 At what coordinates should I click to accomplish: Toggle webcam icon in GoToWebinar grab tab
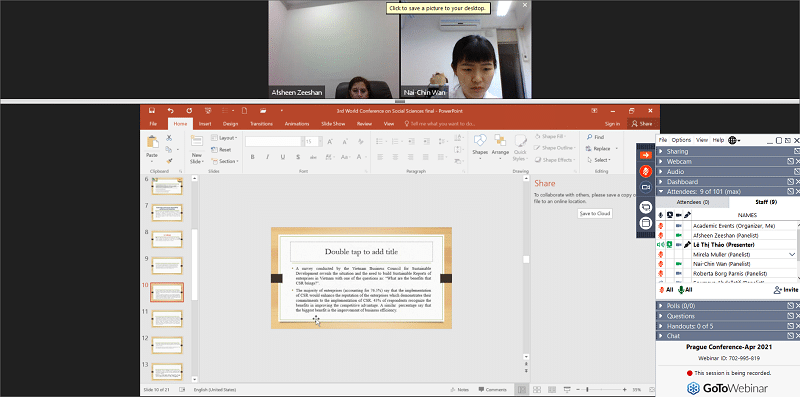[x=646, y=188]
